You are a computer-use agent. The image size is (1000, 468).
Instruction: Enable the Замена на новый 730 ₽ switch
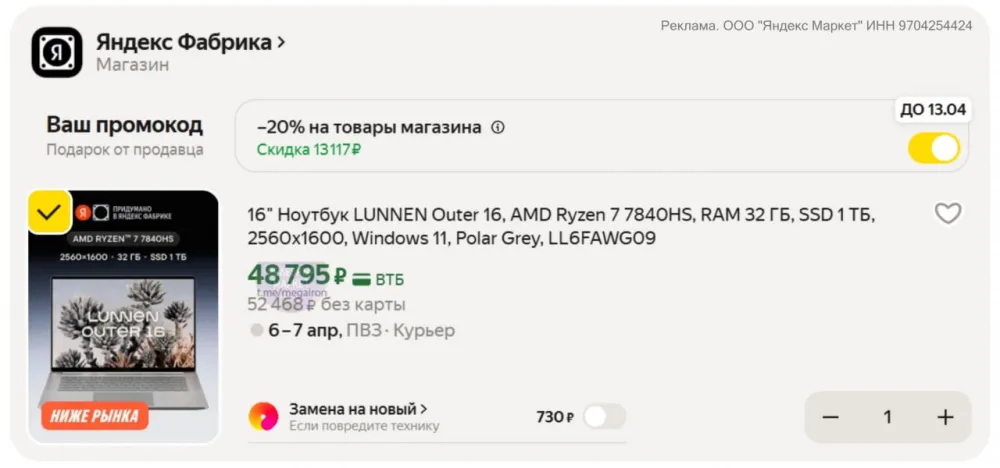point(604,417)
